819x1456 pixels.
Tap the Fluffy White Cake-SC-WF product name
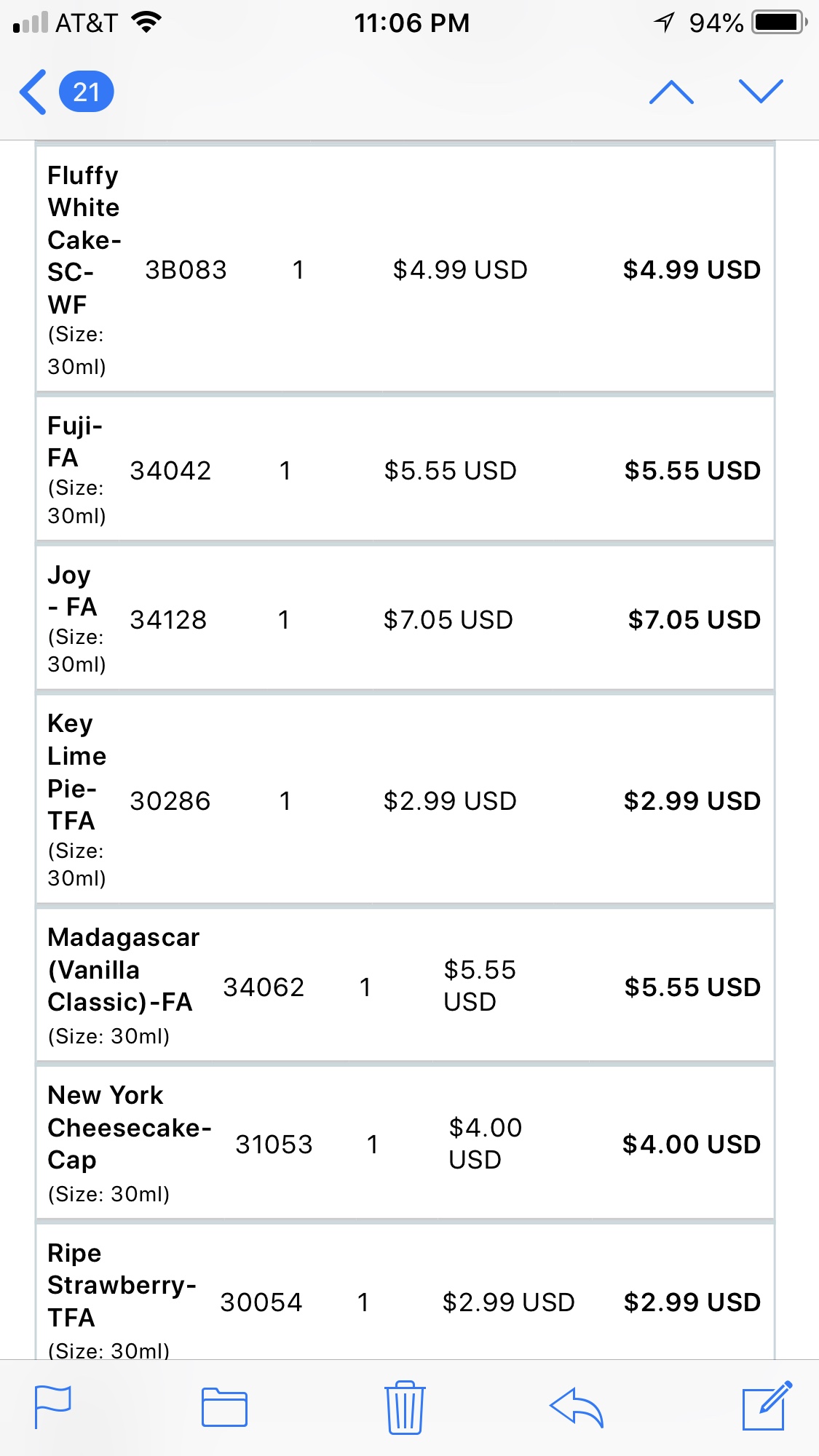83,240
